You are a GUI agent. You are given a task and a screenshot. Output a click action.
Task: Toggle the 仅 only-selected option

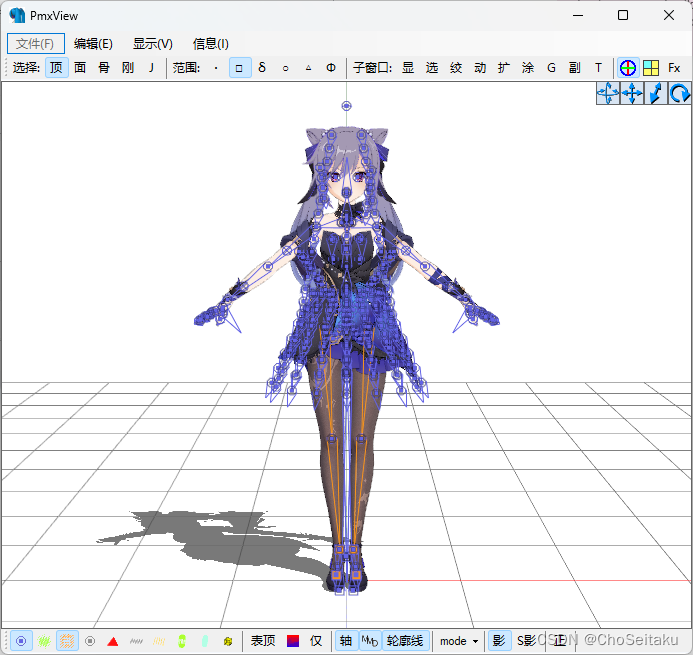pos(316,641)
